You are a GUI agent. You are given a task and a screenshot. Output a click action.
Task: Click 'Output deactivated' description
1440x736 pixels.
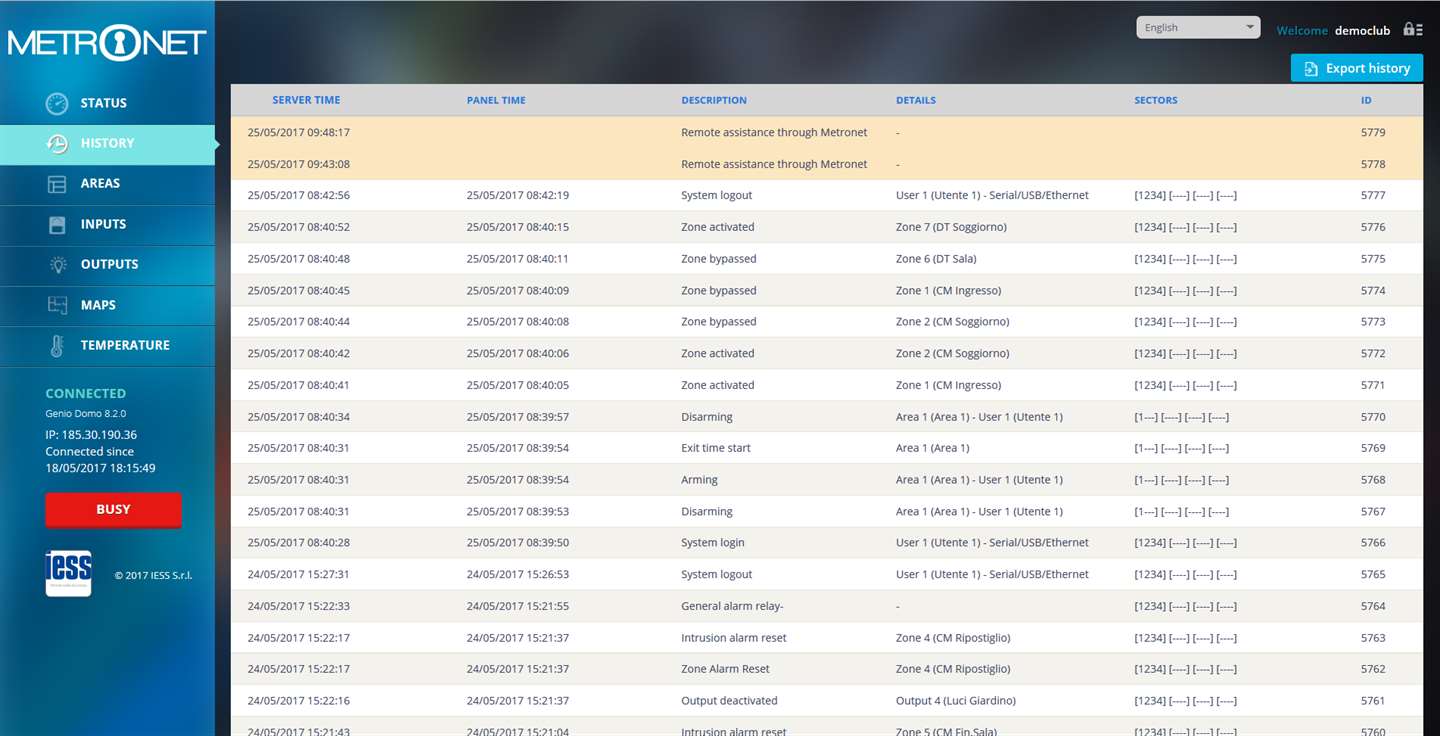pos(729,701)
